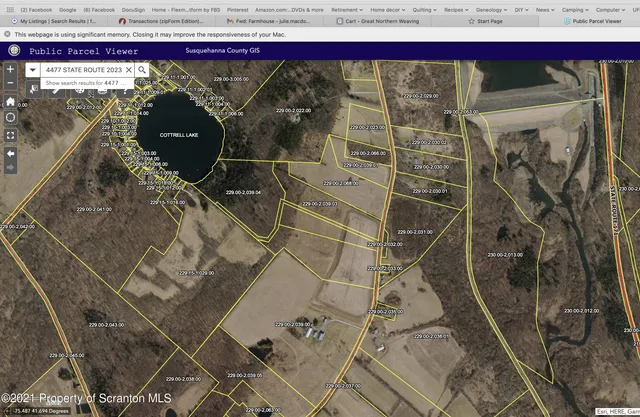Viewport: 640px width, 417px height.
Task: Go to previous map extent arrow
Action: pos(10,154)
